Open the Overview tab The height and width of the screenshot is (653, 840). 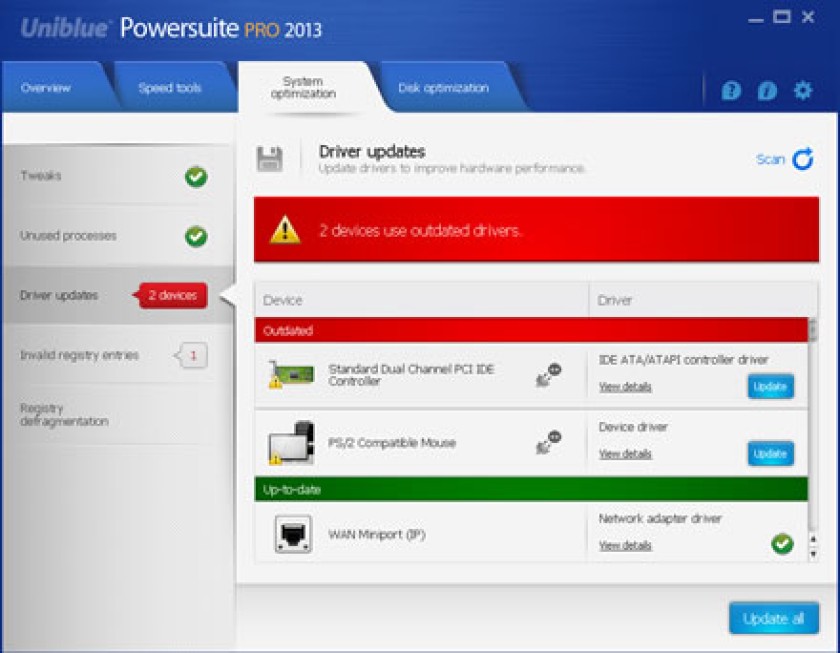click(46, 88)
